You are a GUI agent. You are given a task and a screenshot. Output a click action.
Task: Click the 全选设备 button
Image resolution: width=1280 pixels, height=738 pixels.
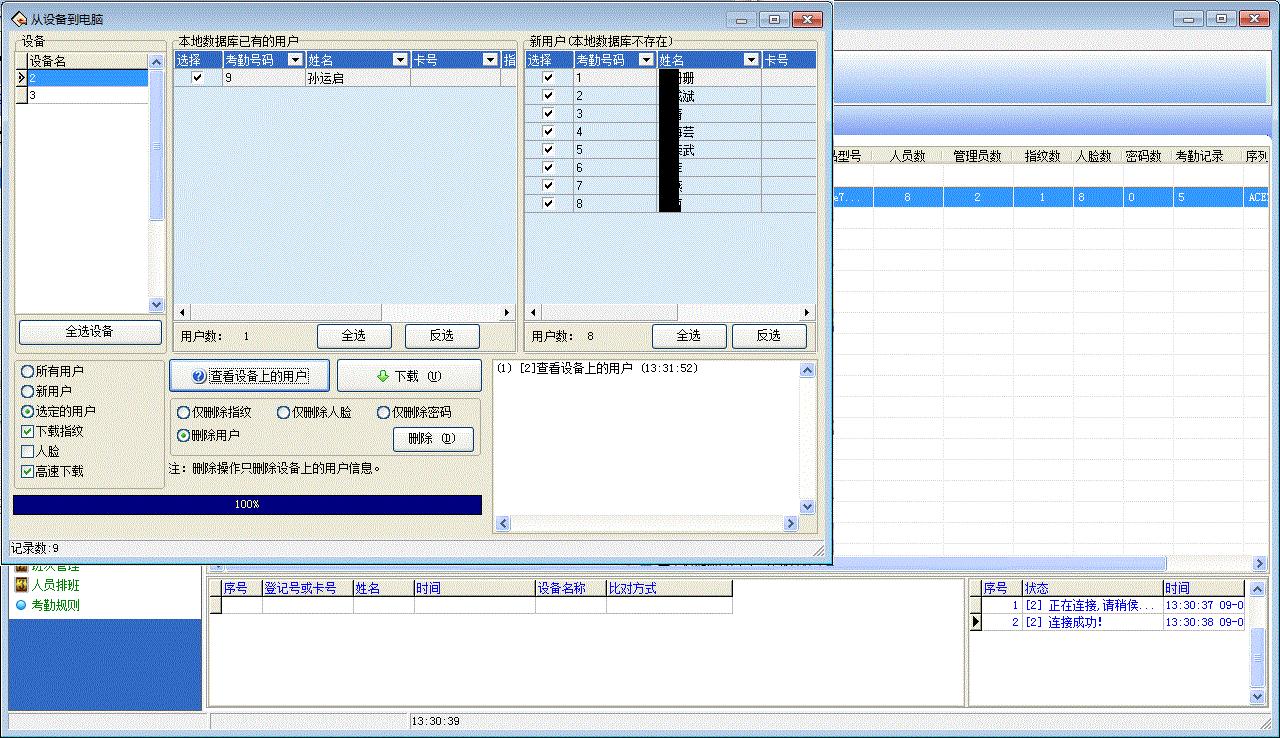click(x=90, y=332)
